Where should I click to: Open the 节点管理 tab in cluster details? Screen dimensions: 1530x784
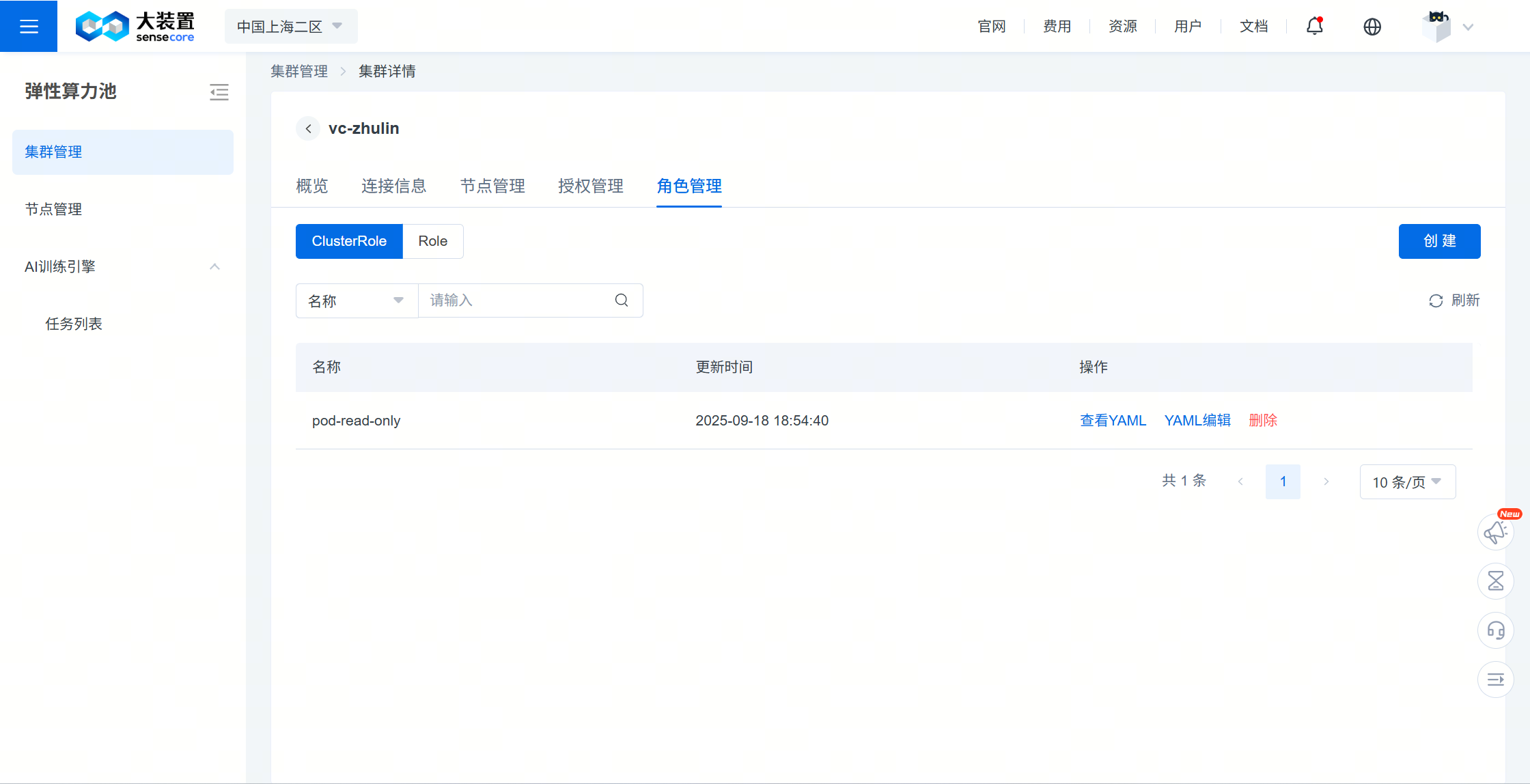click(492, 186)
